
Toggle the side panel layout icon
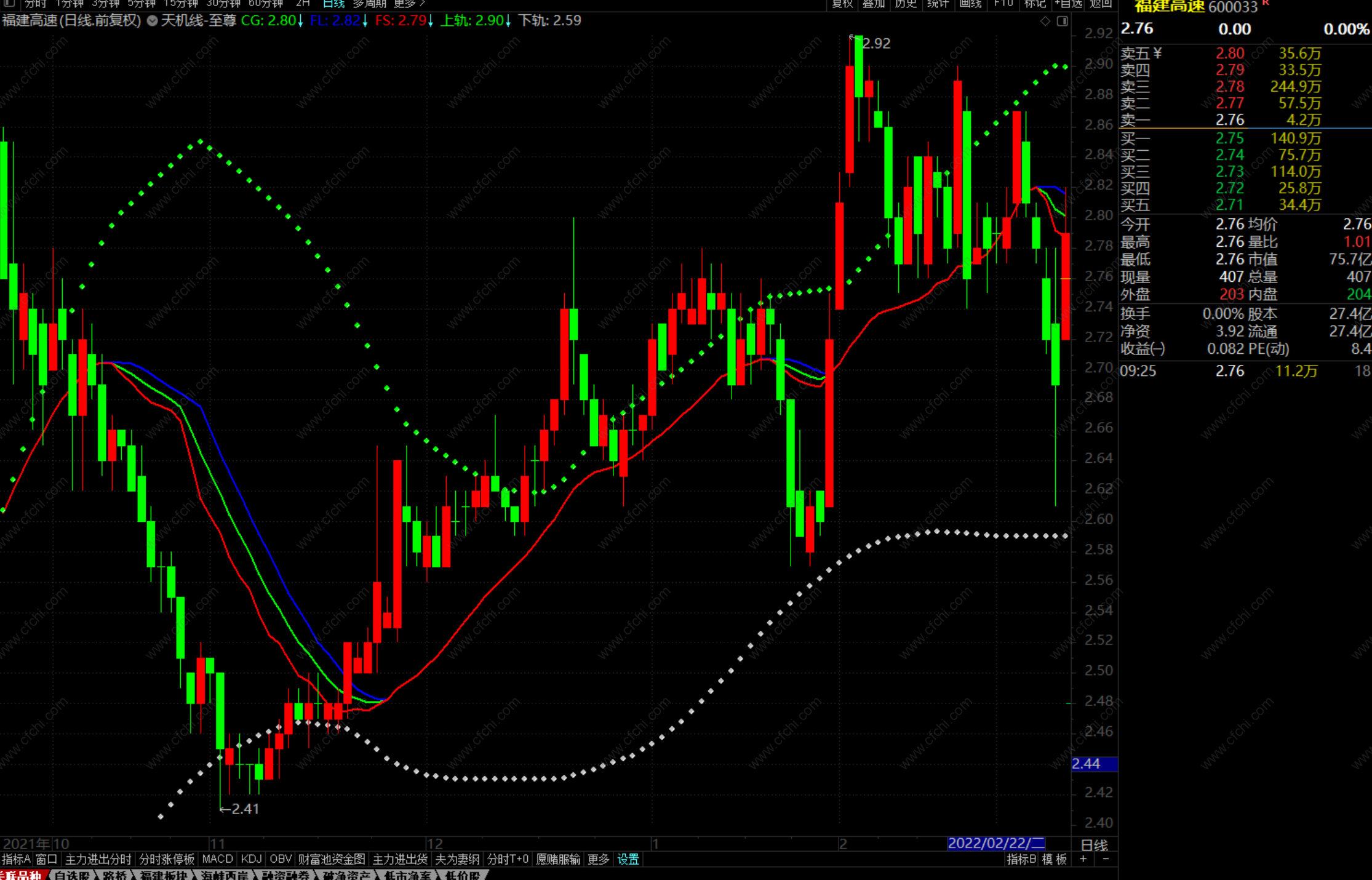(x=1063, y=22)
